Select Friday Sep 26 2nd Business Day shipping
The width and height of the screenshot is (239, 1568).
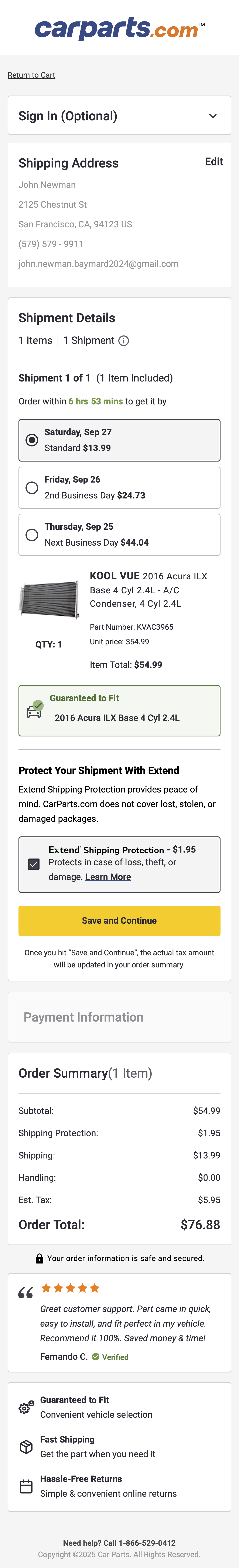(32, 487)
